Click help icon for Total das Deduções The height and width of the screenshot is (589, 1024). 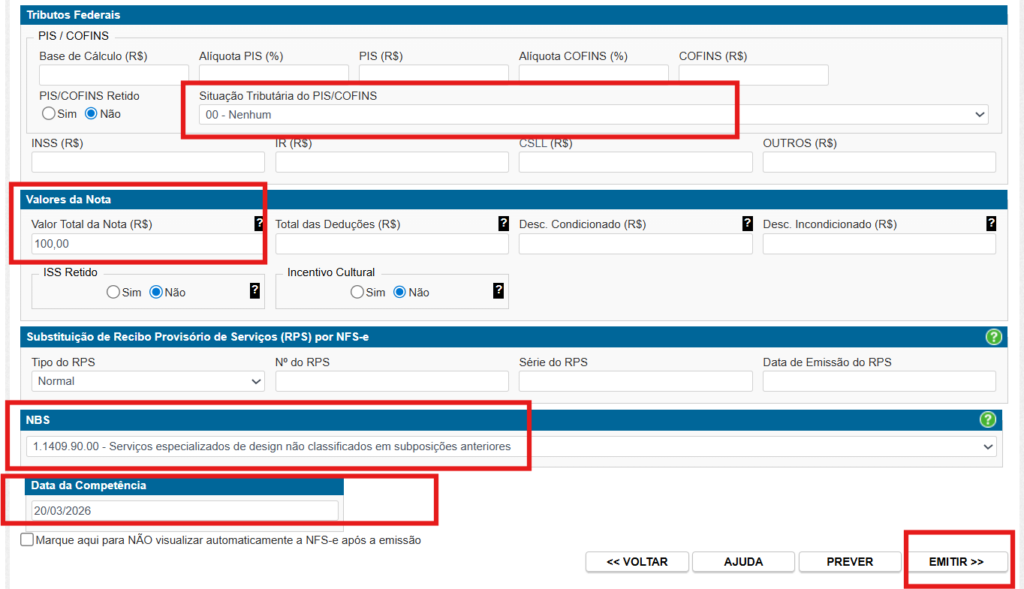pos(504,224)
